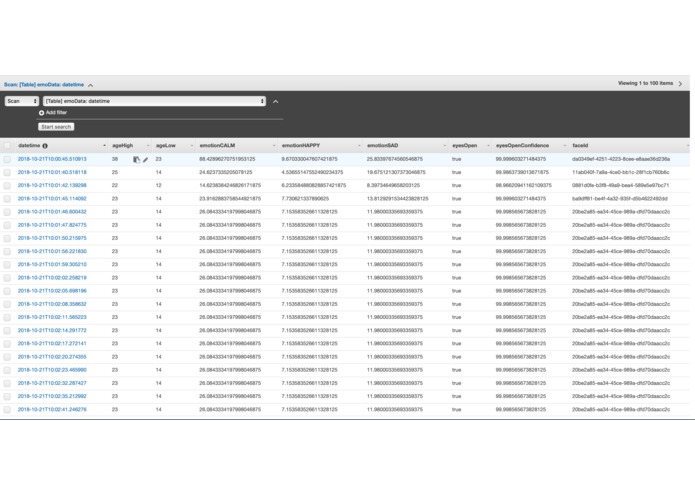Image resolution: width=695 pixels, height=494 pixels.
Task: Copy the ageHigh value 38 with the copy icon
Action: (137, 159)
